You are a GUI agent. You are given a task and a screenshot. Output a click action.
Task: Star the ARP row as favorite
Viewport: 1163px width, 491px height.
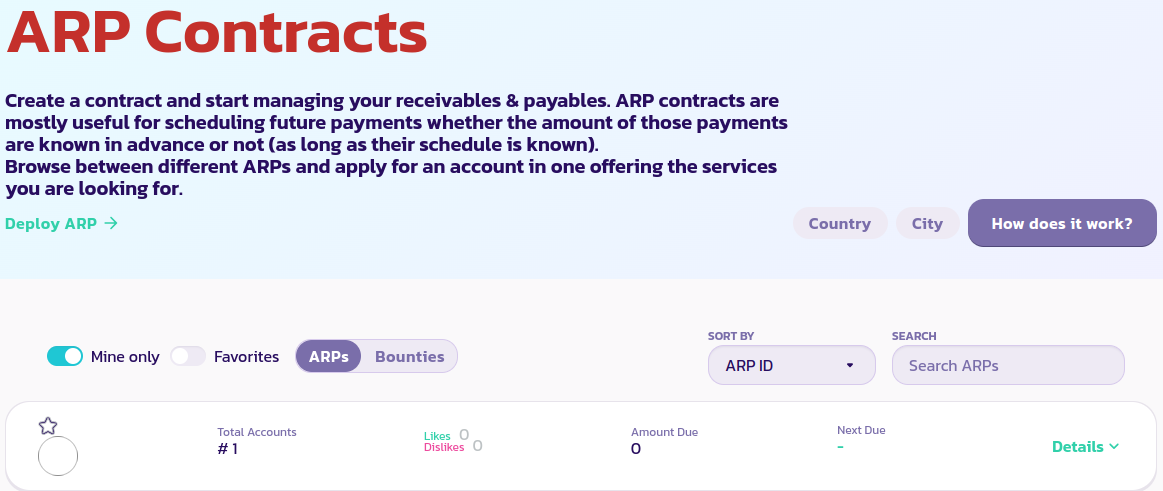coord(47,426)
